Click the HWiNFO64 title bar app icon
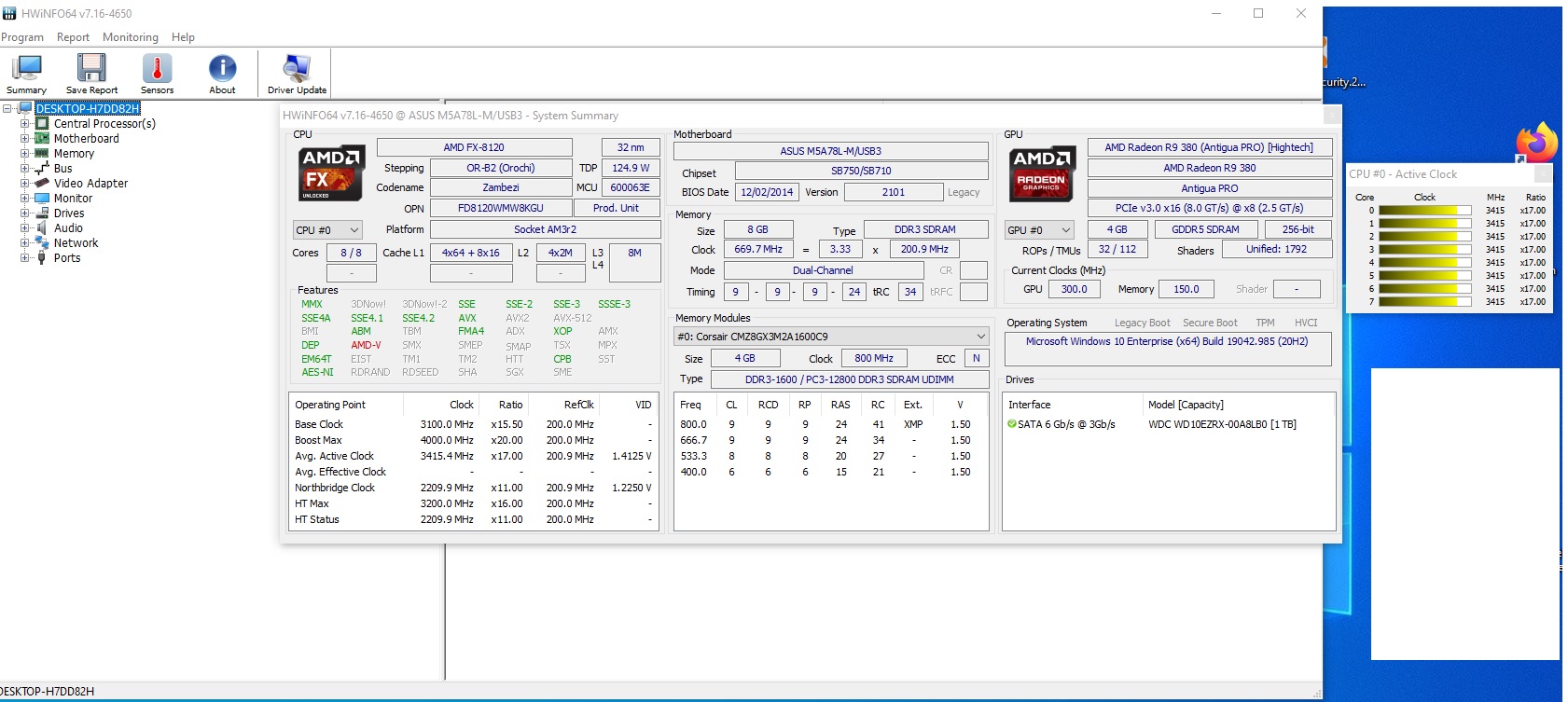This screenshot has height=702, width=1568. pyautogui.click(x=9, y=13)
